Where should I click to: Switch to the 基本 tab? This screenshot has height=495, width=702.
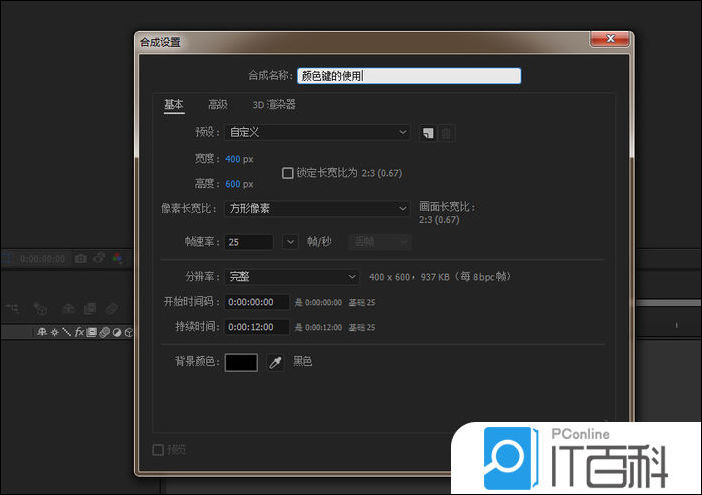tap(174, 105)
